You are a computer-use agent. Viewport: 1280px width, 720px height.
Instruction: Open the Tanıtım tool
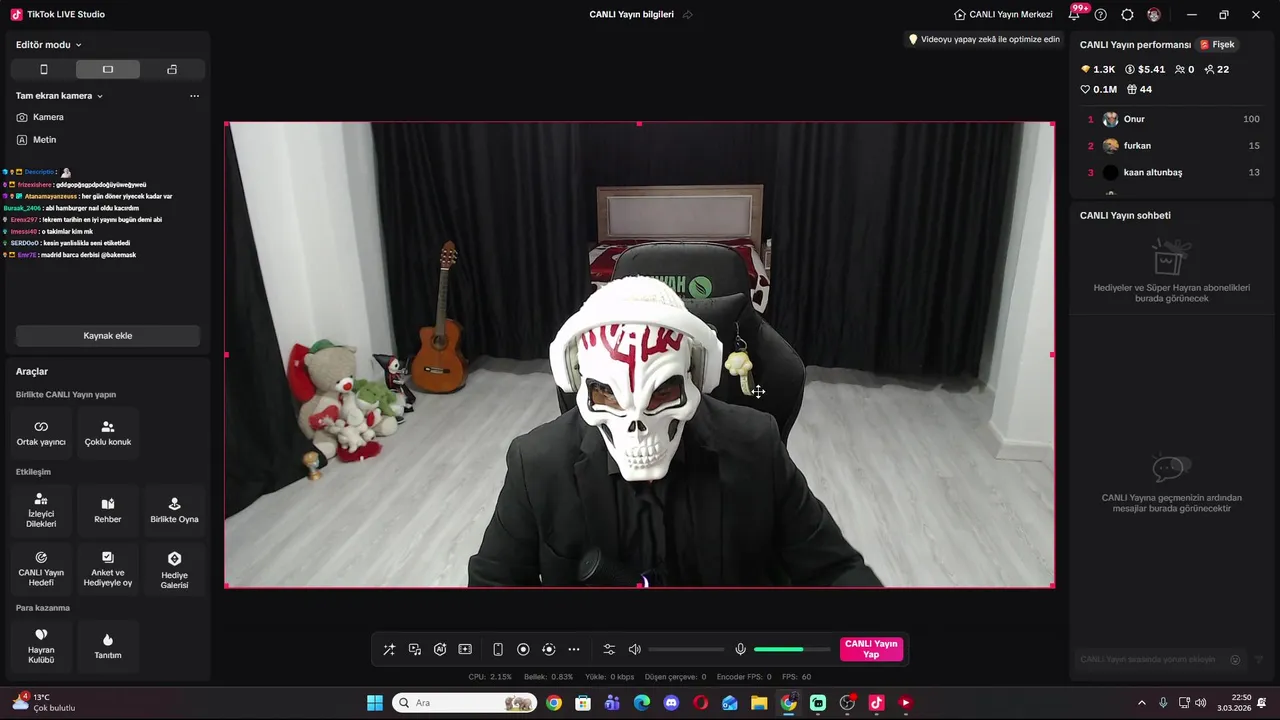coord(108,646)
